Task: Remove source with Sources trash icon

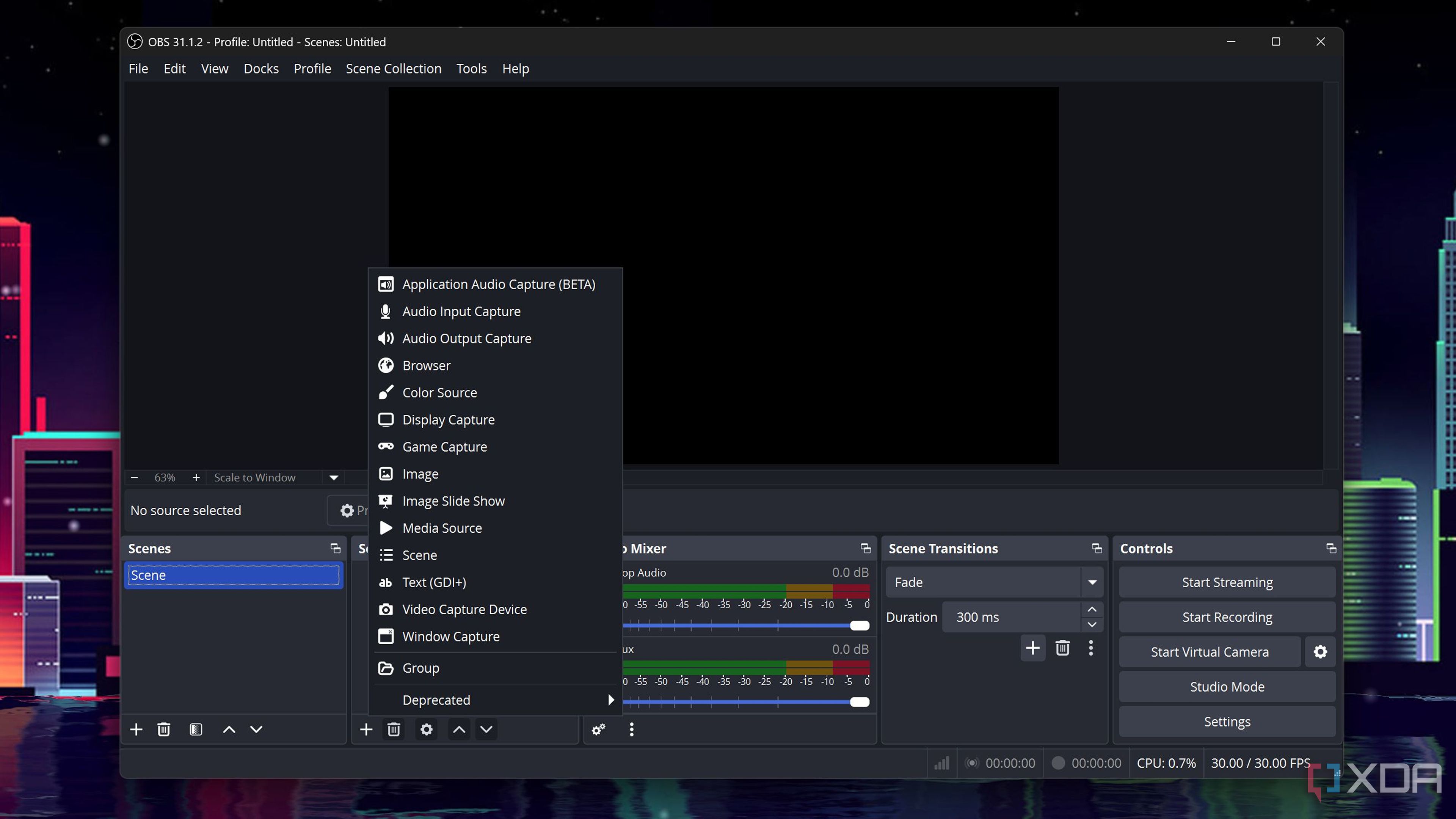Action: pos(394,729)
